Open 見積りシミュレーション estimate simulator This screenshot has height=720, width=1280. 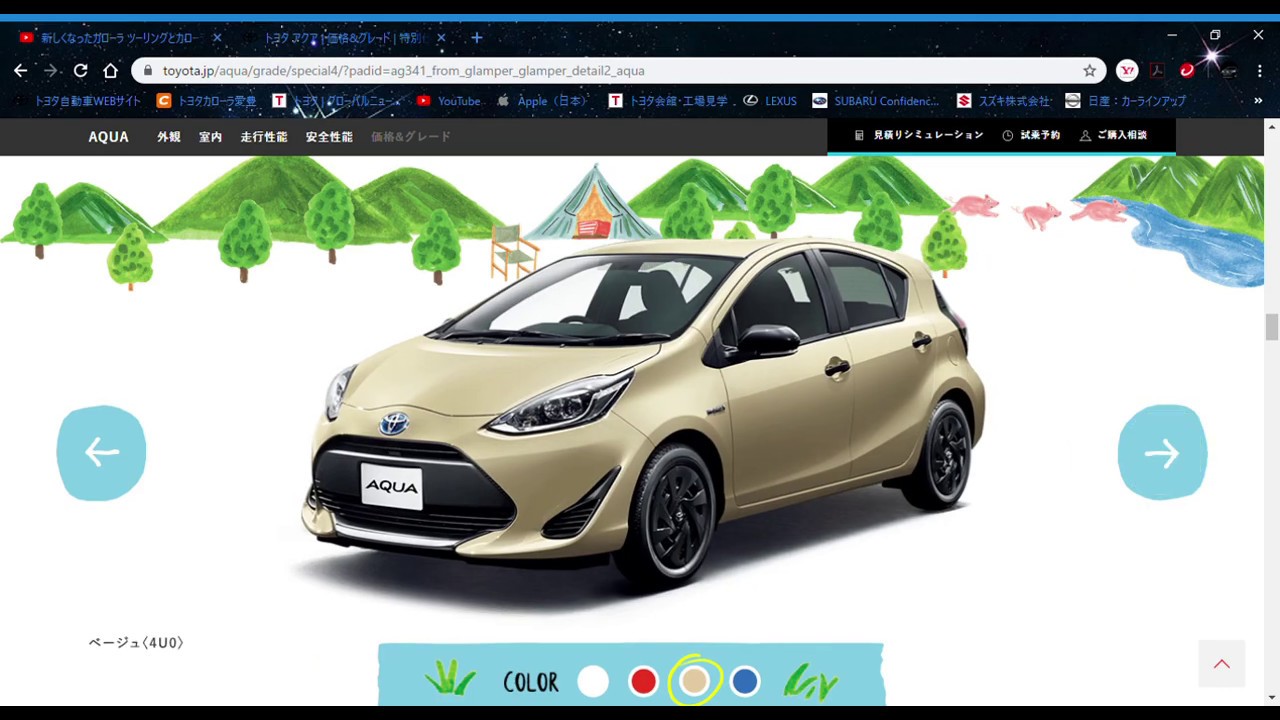[919, 135]
